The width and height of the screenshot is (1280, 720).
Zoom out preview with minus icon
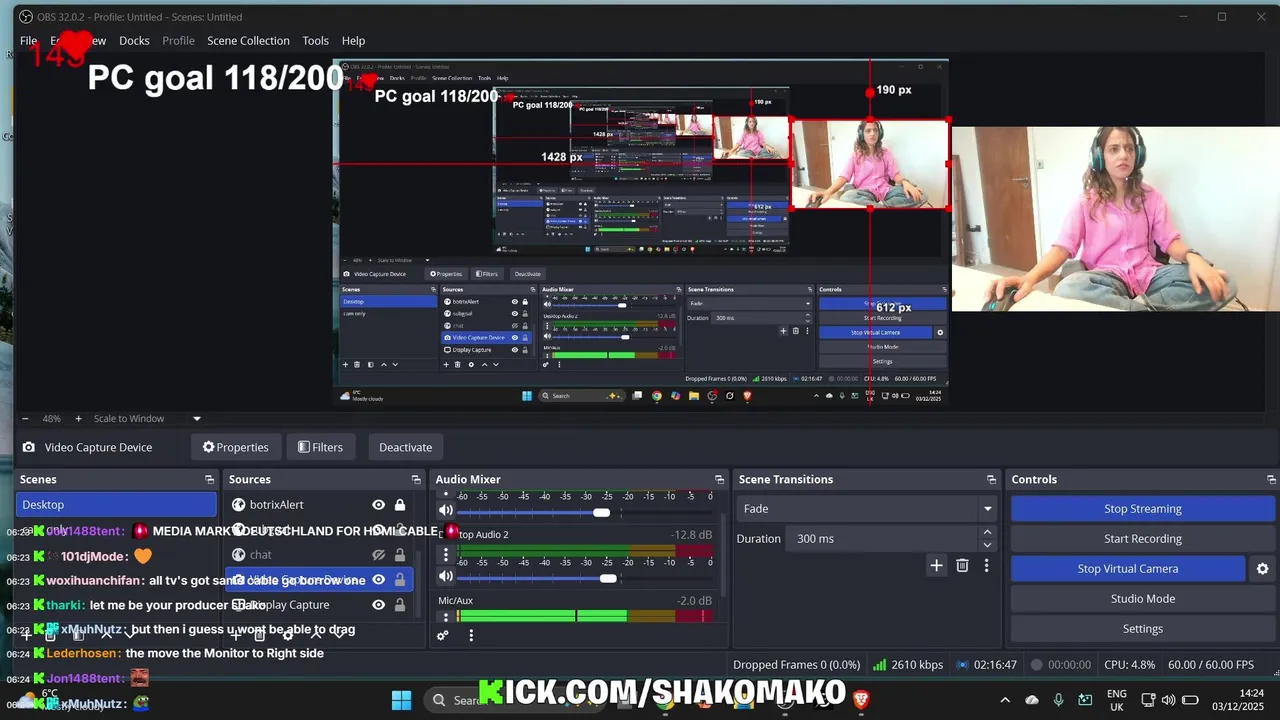(x=25, y=419)
